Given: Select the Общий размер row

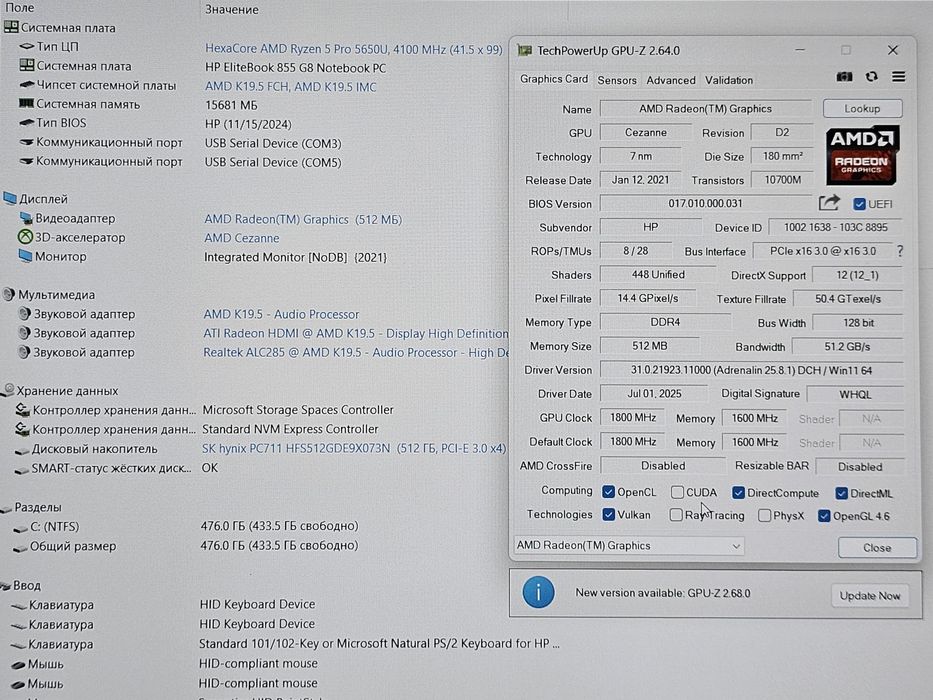Looking at the screenshot, I should [184, 546].
